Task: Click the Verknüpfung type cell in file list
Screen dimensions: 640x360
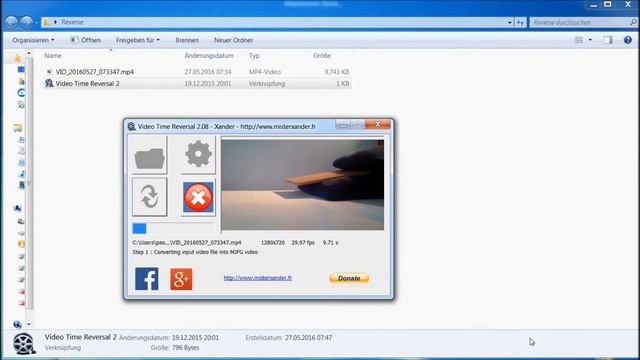Action: 267,84
